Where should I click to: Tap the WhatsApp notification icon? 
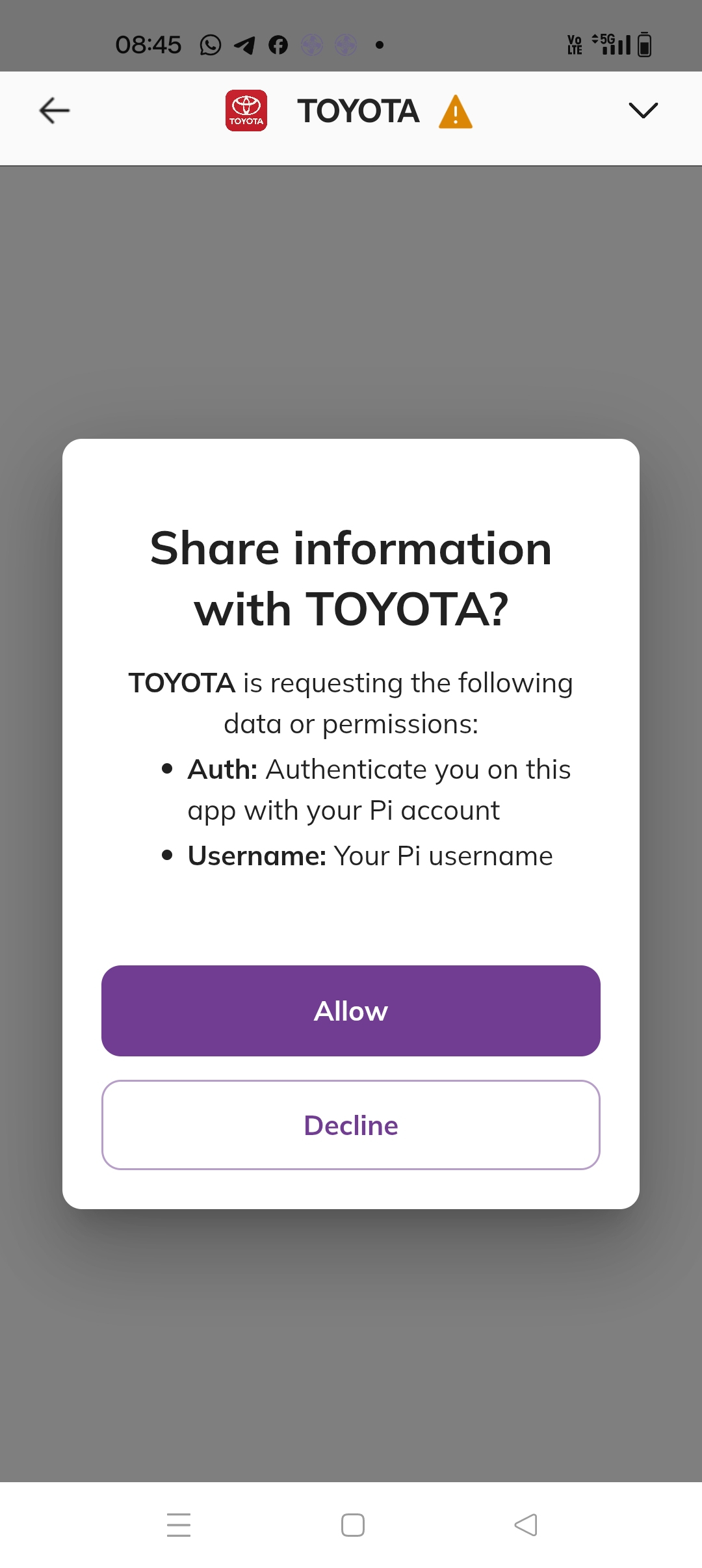(x=211, y=45)
